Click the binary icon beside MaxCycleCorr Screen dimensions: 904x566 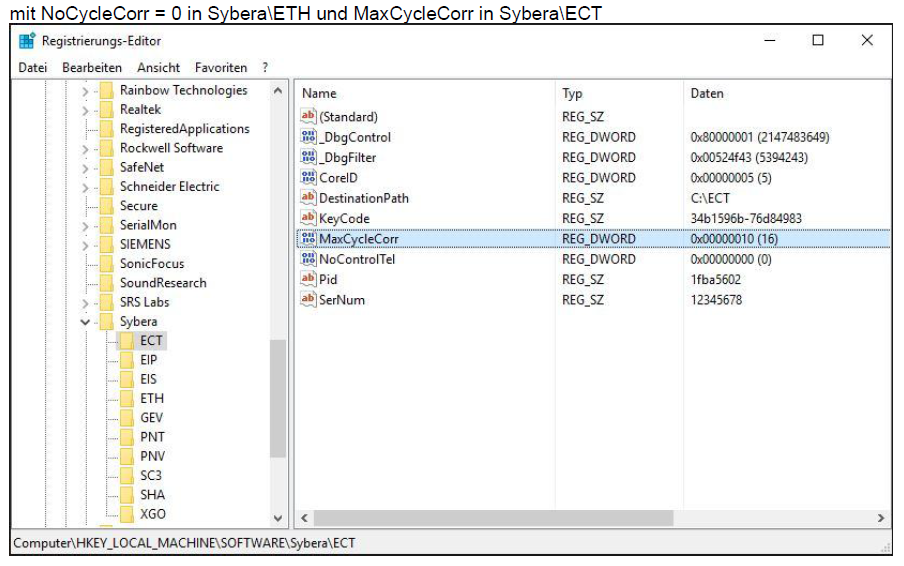308,239
